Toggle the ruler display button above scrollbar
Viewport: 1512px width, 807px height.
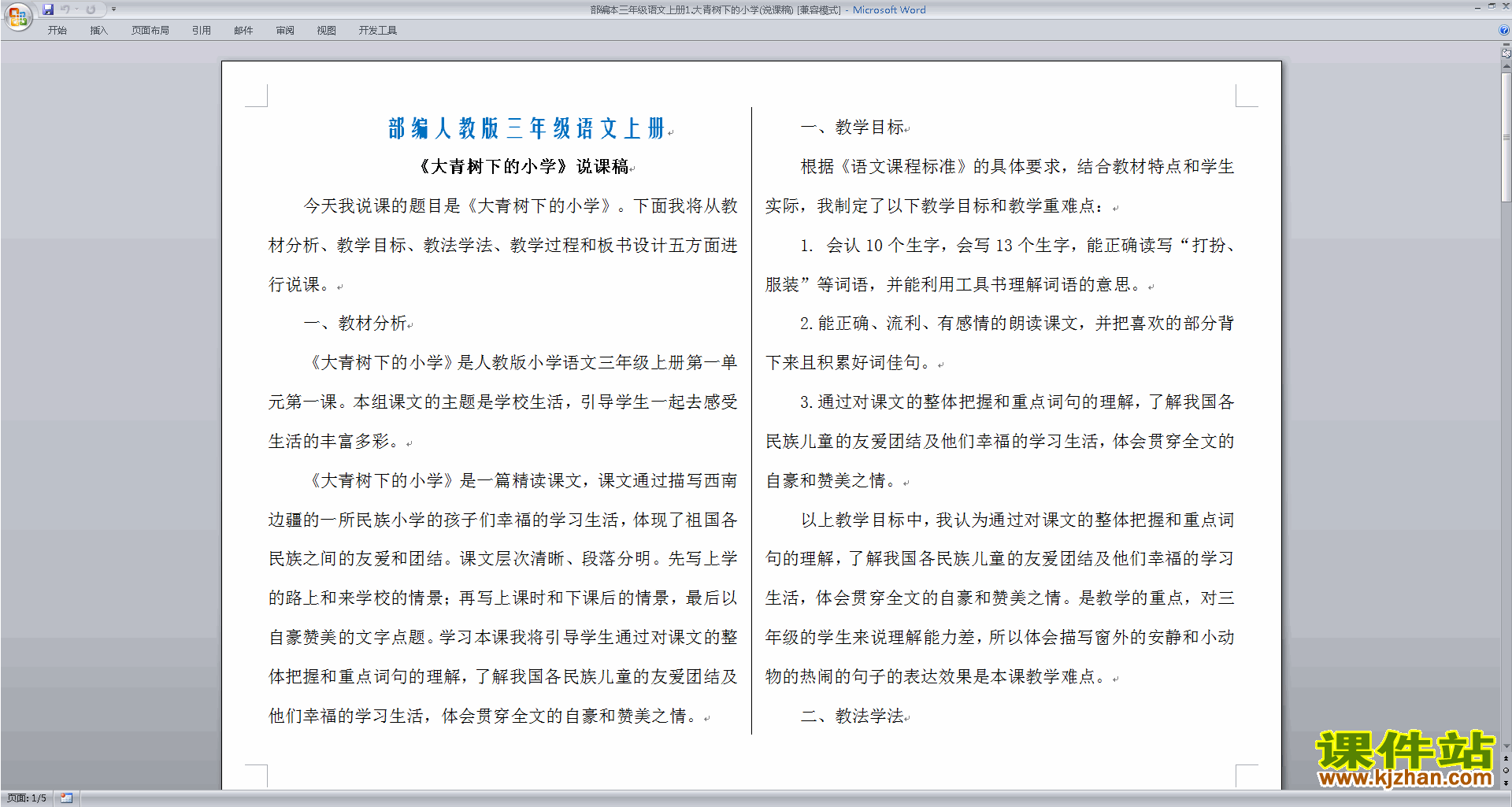tap(1506, 54)
